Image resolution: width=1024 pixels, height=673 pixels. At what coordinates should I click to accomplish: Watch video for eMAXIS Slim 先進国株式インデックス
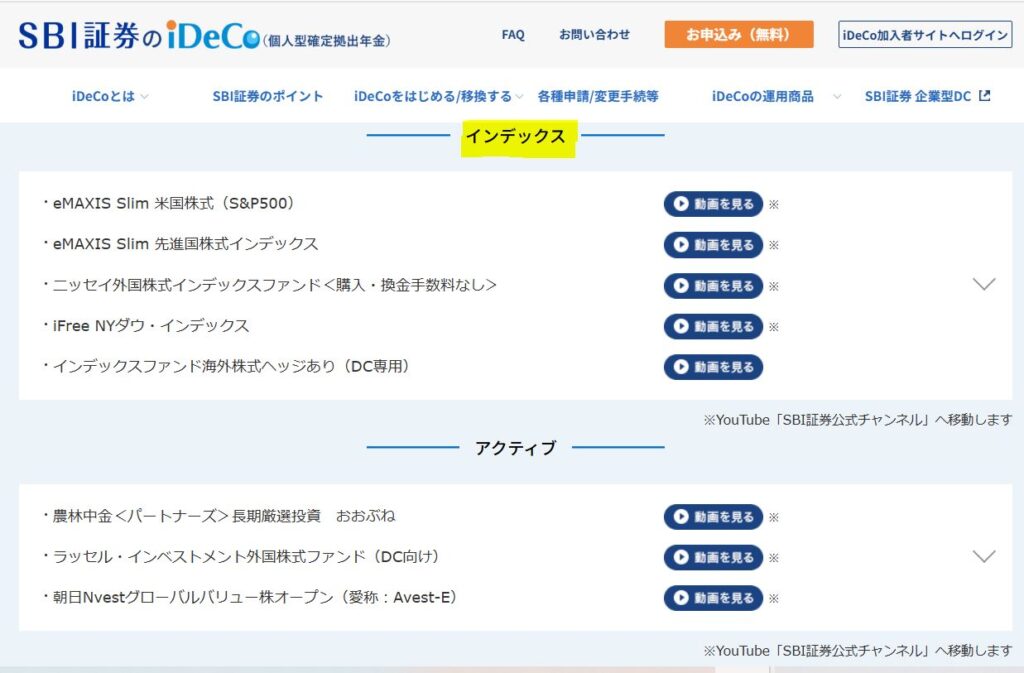coord(713,245)
